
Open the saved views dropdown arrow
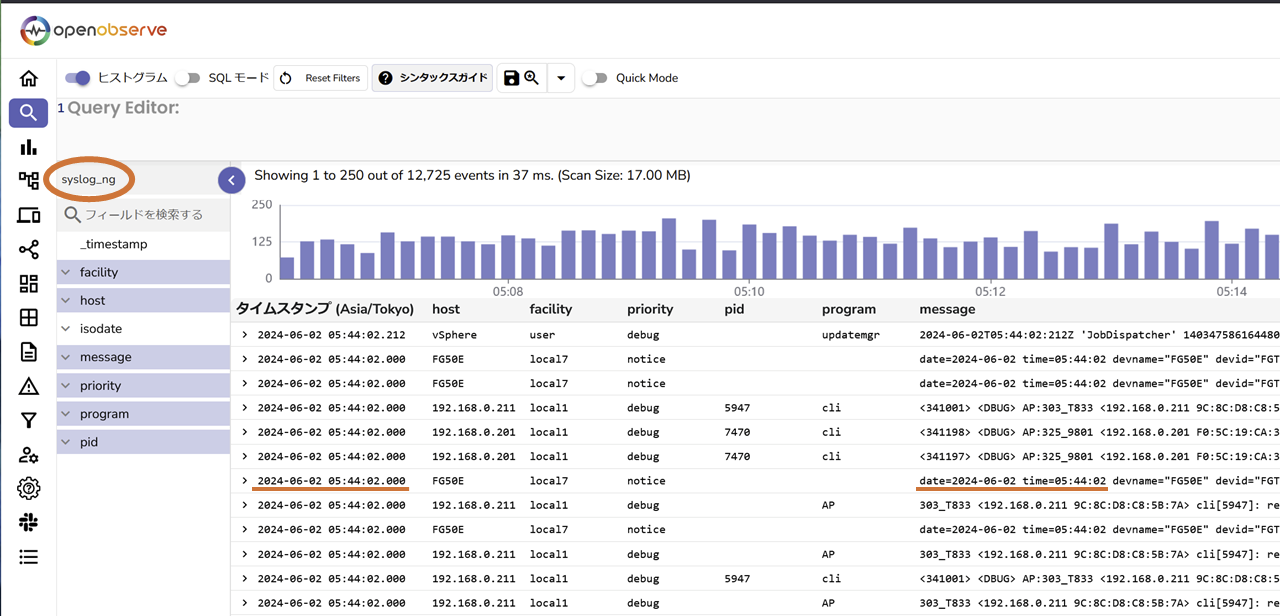point(561,78)
